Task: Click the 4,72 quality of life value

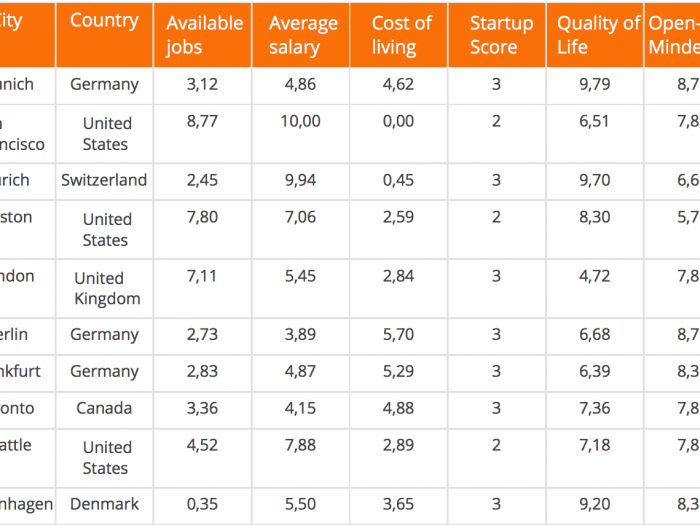Action: [596, 276]
